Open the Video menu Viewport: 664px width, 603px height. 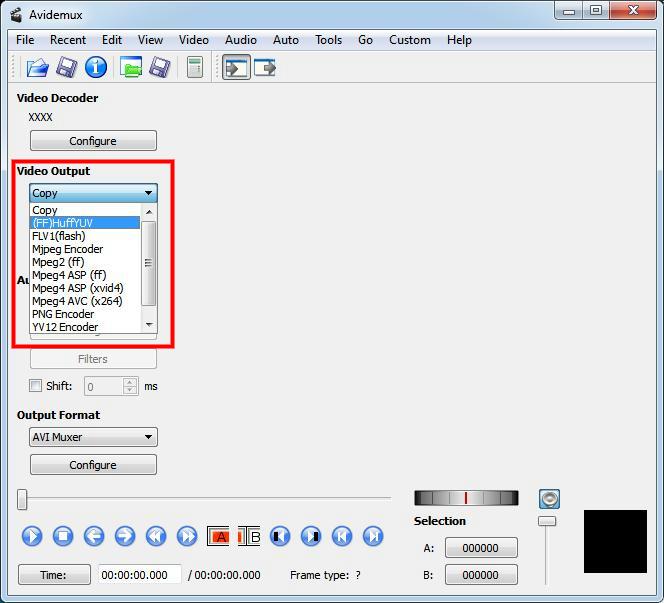coord(194,40)
